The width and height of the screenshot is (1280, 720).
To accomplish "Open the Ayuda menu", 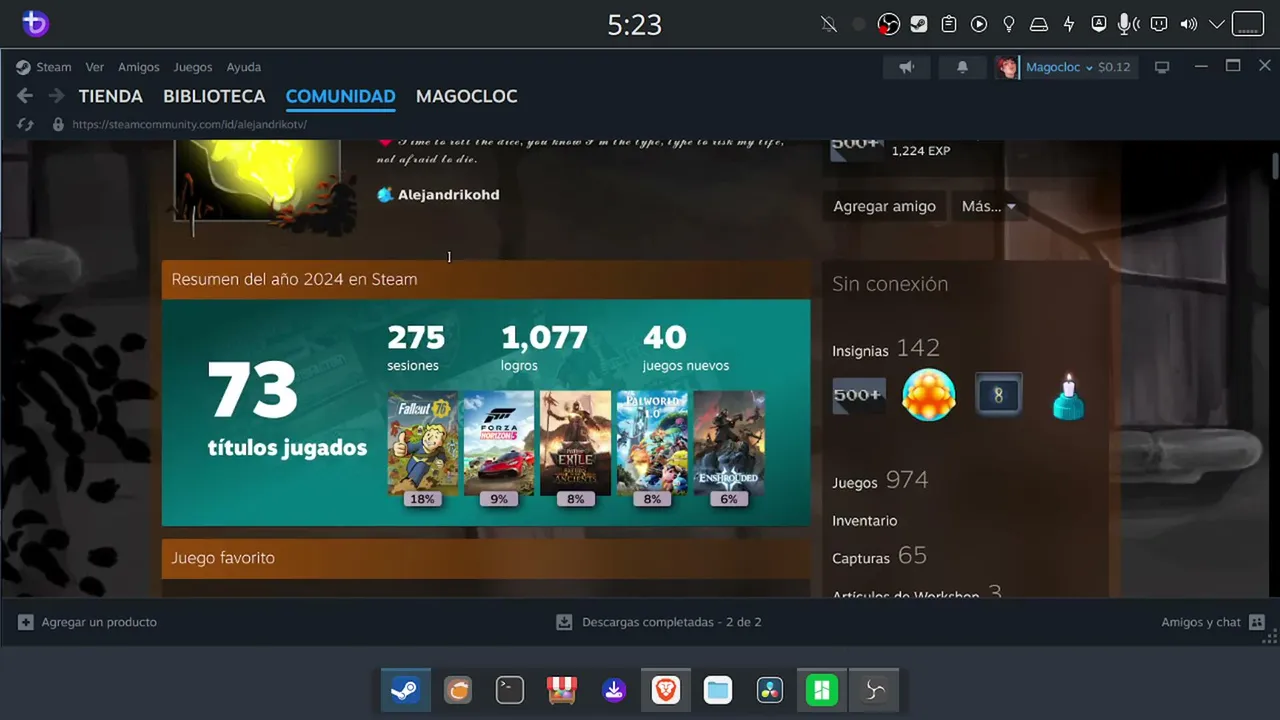I will (x=244, y=67).
